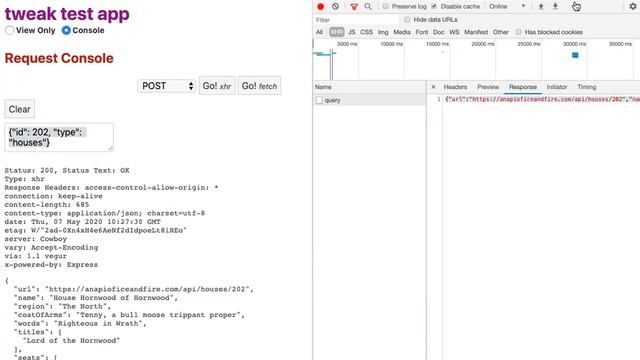This screenshot has width=640, height=360.
Task: Open the POST method dropdown
Action: click(x=167, y=86)
